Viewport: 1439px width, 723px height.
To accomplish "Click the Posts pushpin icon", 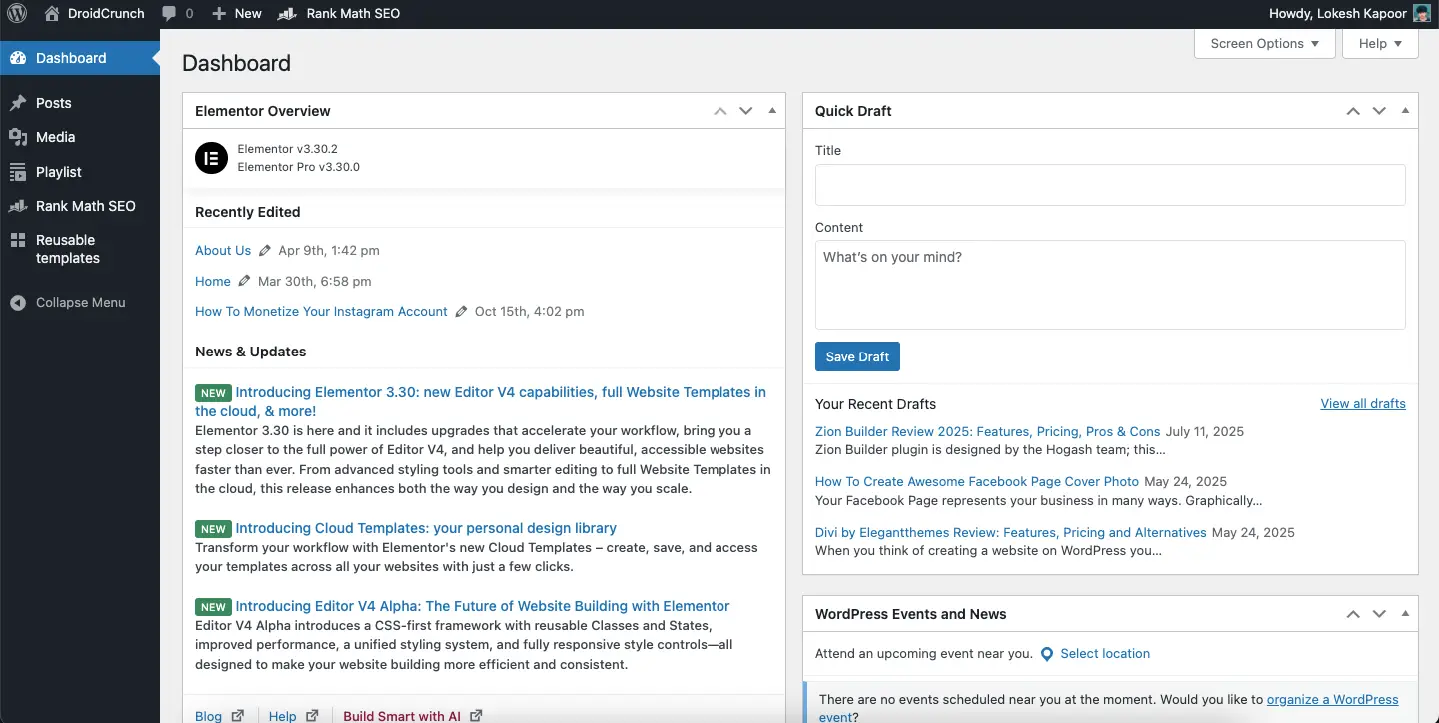I will click(18, 103).
